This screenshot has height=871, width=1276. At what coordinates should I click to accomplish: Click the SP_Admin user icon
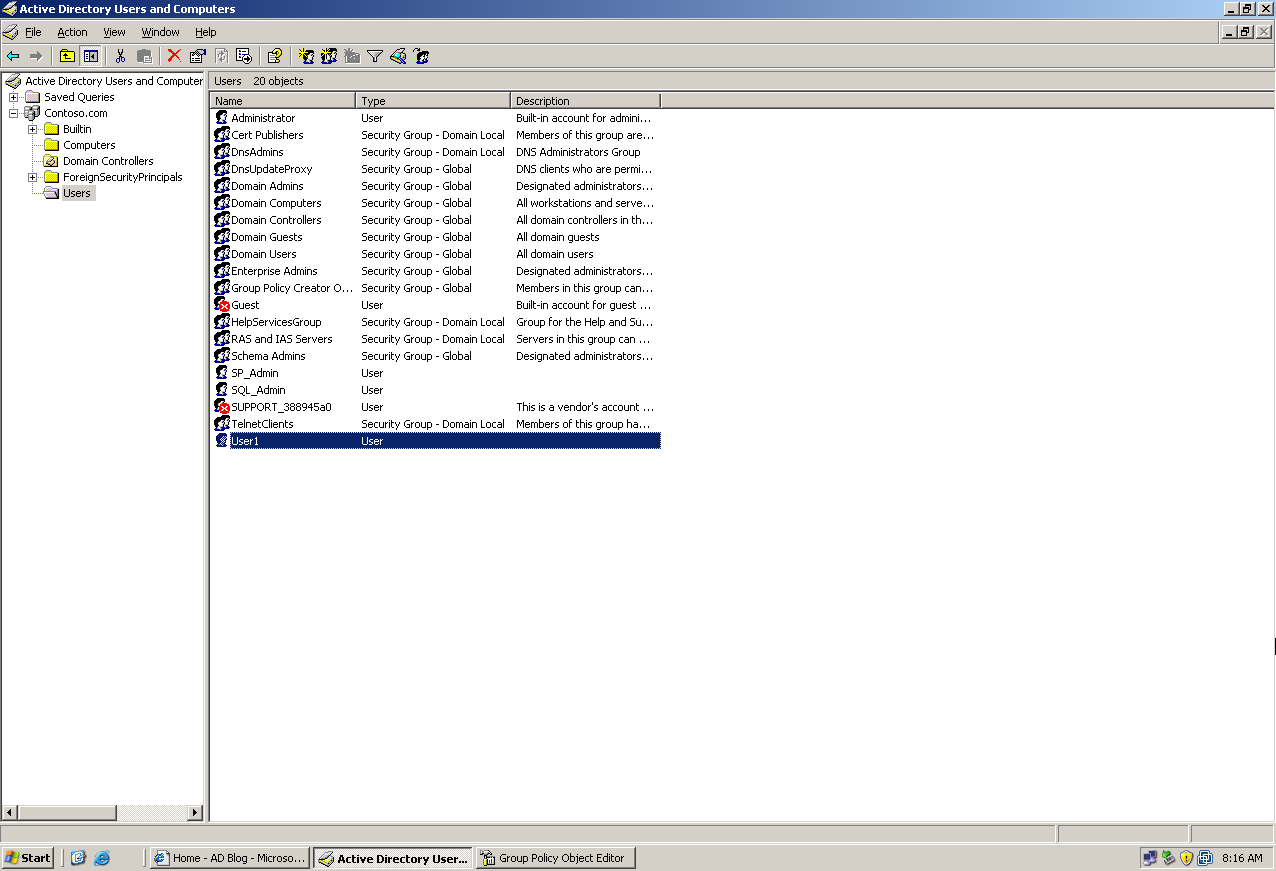pos(222,373)
